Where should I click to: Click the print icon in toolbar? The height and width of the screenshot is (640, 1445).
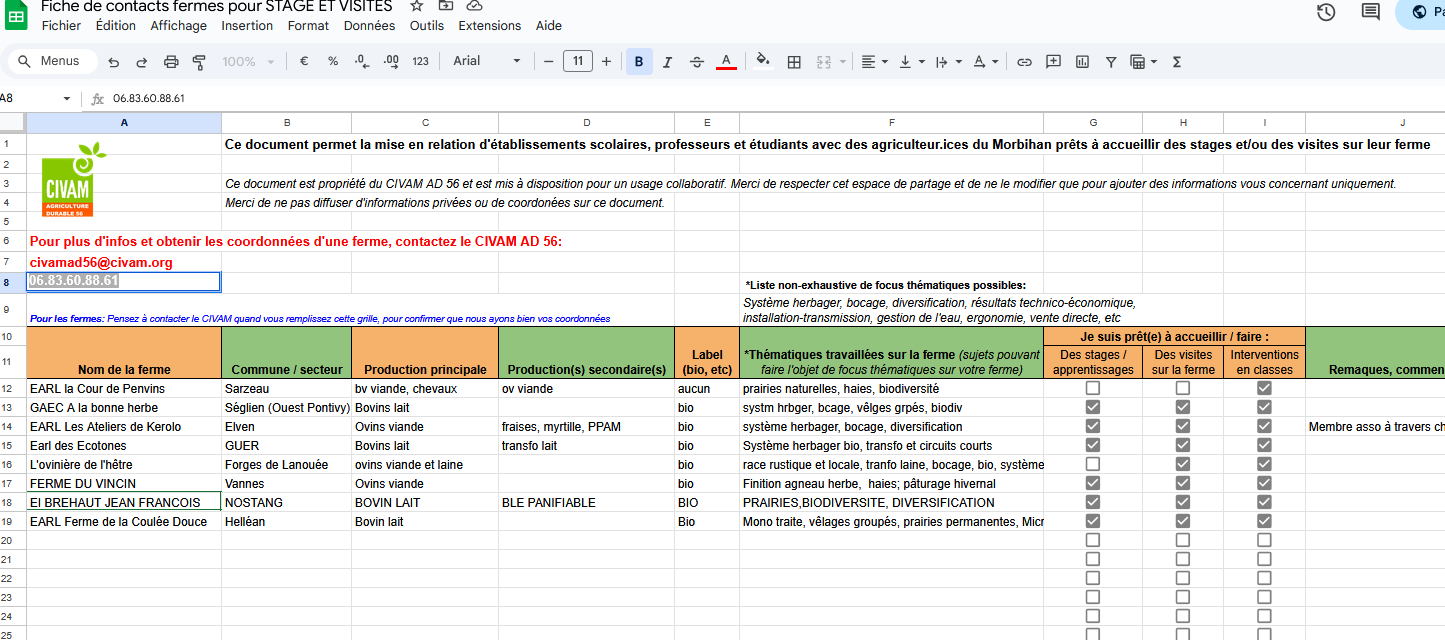pos(171,62)
